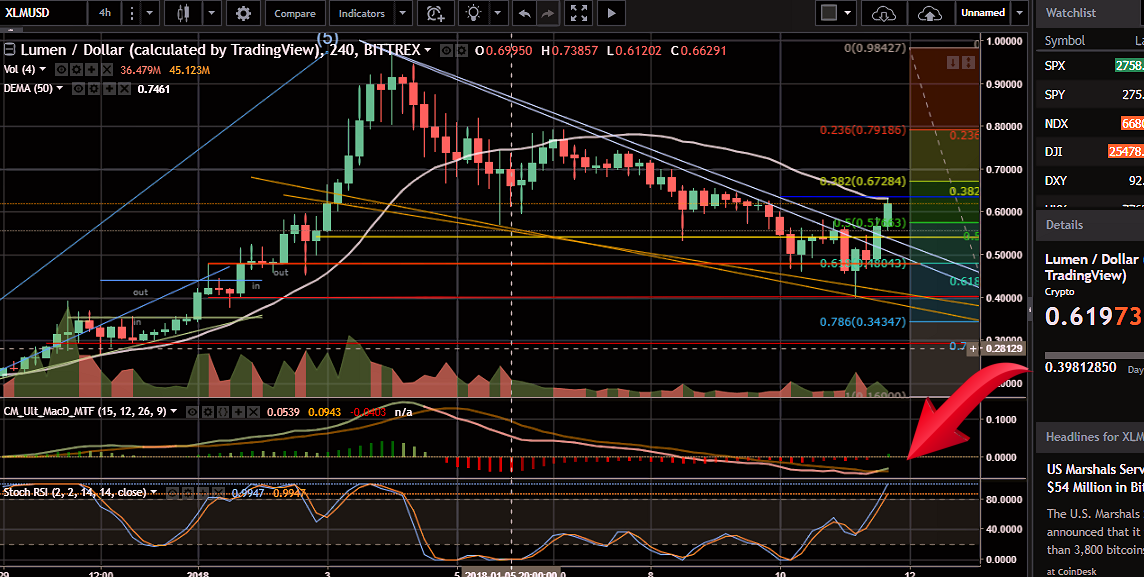Expand the chart style dropdown arrow
Image resolution: width=1144 pixels, height=577 pixels.
pos(212,12)
